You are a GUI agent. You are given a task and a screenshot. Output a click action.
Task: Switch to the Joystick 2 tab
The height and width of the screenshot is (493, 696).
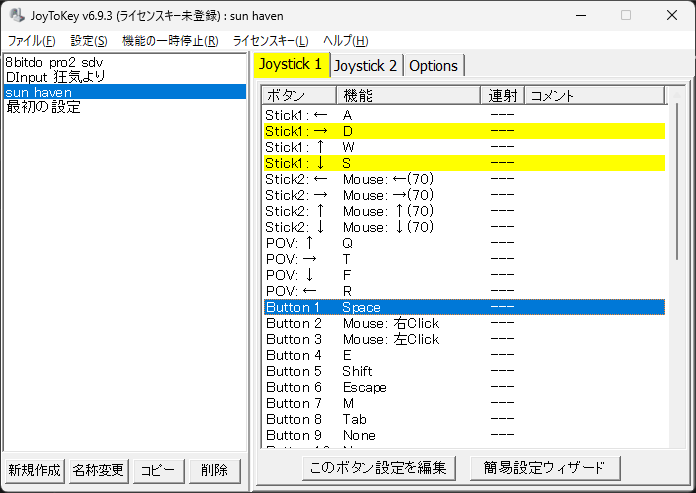[365, 66]
